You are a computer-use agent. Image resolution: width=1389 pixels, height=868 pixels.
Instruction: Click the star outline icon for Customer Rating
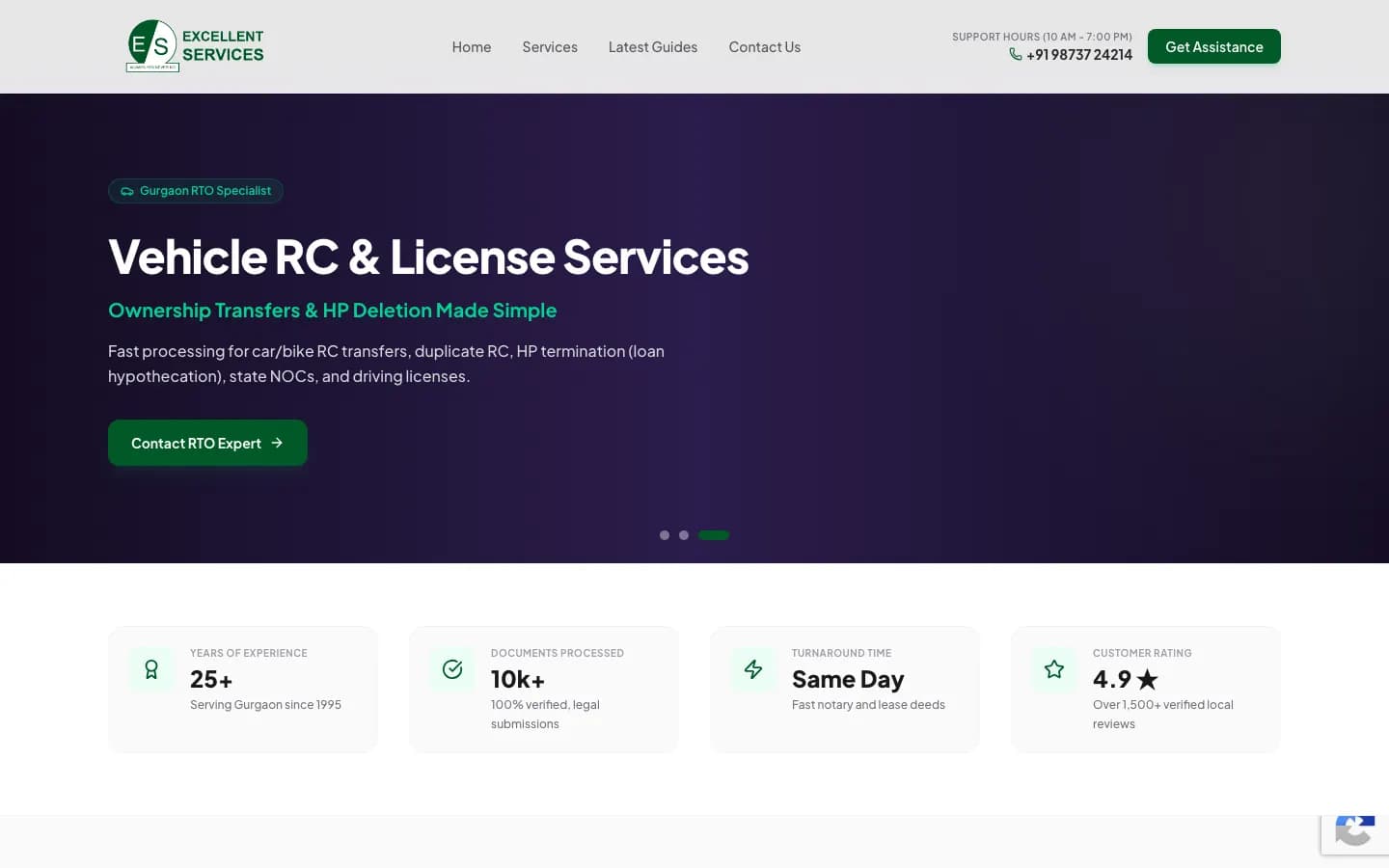pos(1054,669)
